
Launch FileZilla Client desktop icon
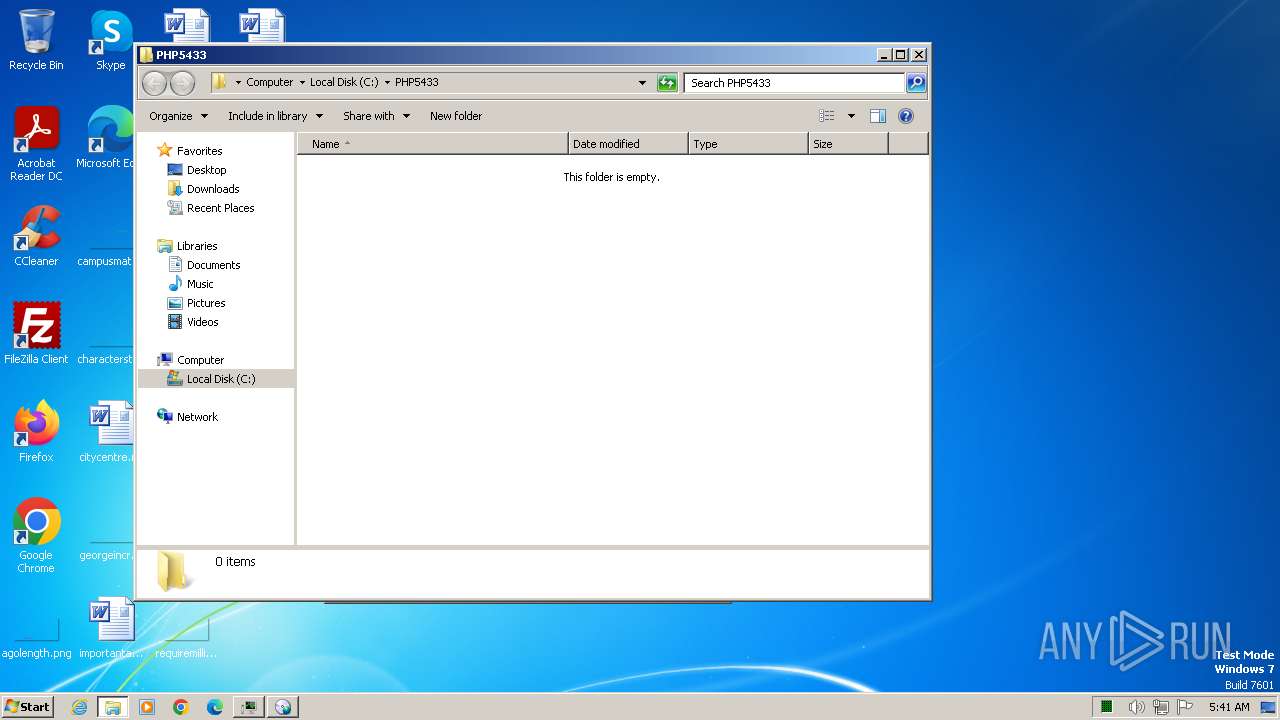tap(36, 333)
